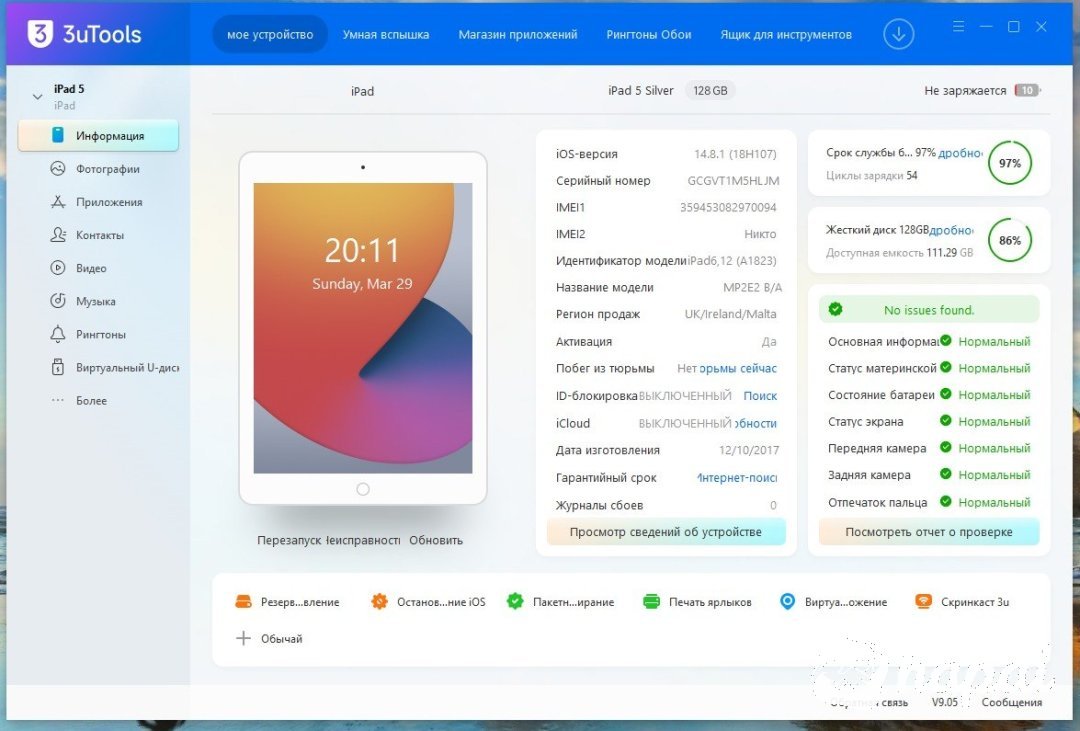This screenshot has width=1080, height=731.
Task: Open Ящик для инструментов tab
Action: [x=786, y=34]
